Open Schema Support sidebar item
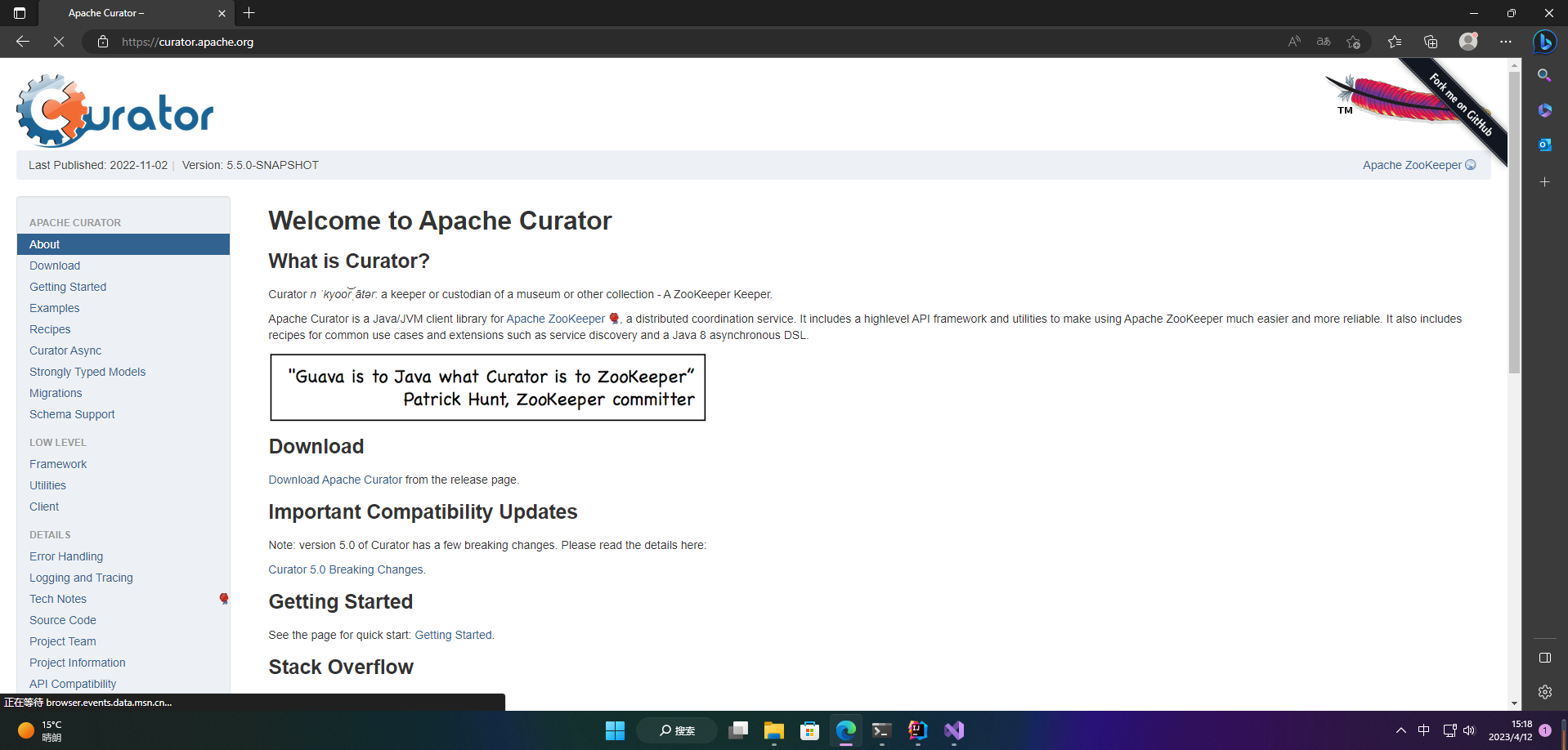1568x750 pixels. pos(72,414)
